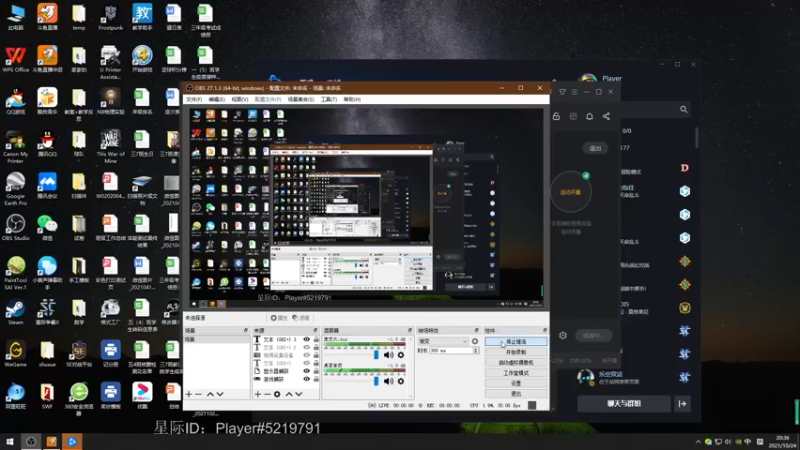The height and width of the screenshot is (450, 800).
Task: Select the scene entry in Scenes list
Action: (217, 339)
